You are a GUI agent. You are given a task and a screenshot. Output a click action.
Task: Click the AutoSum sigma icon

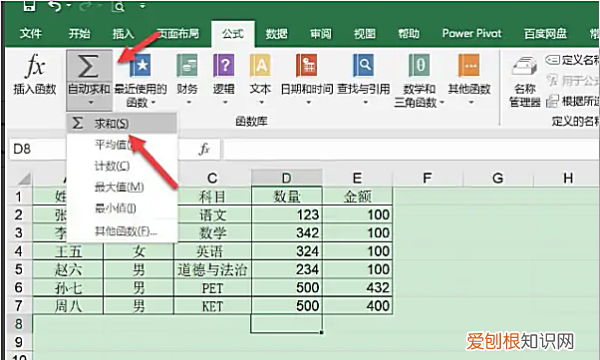pyautogui.click(x=88, y=66)
